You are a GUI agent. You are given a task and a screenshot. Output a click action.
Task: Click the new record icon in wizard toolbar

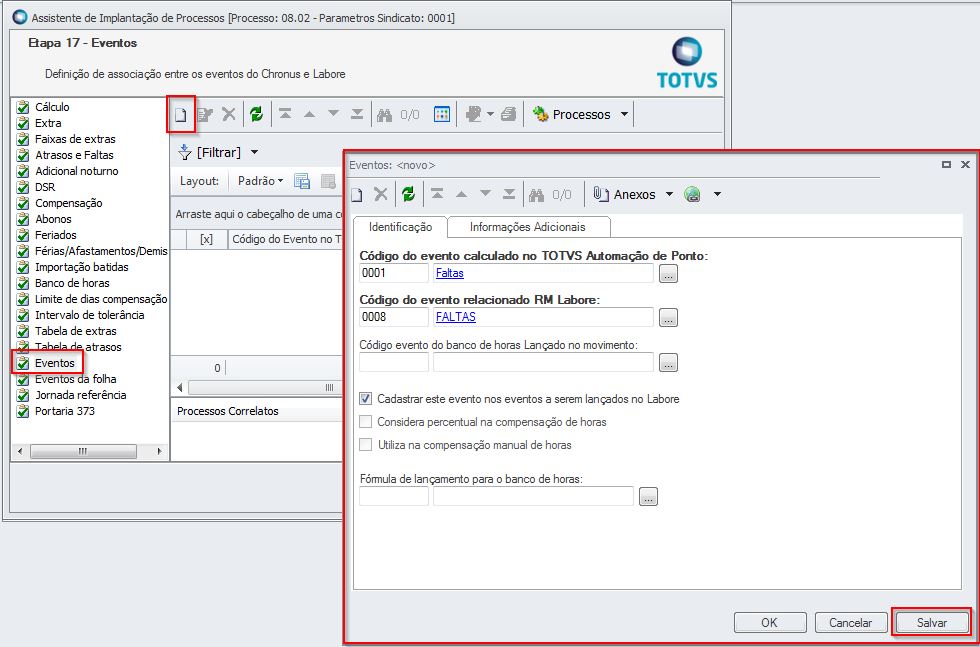click(x=181, y=114)
